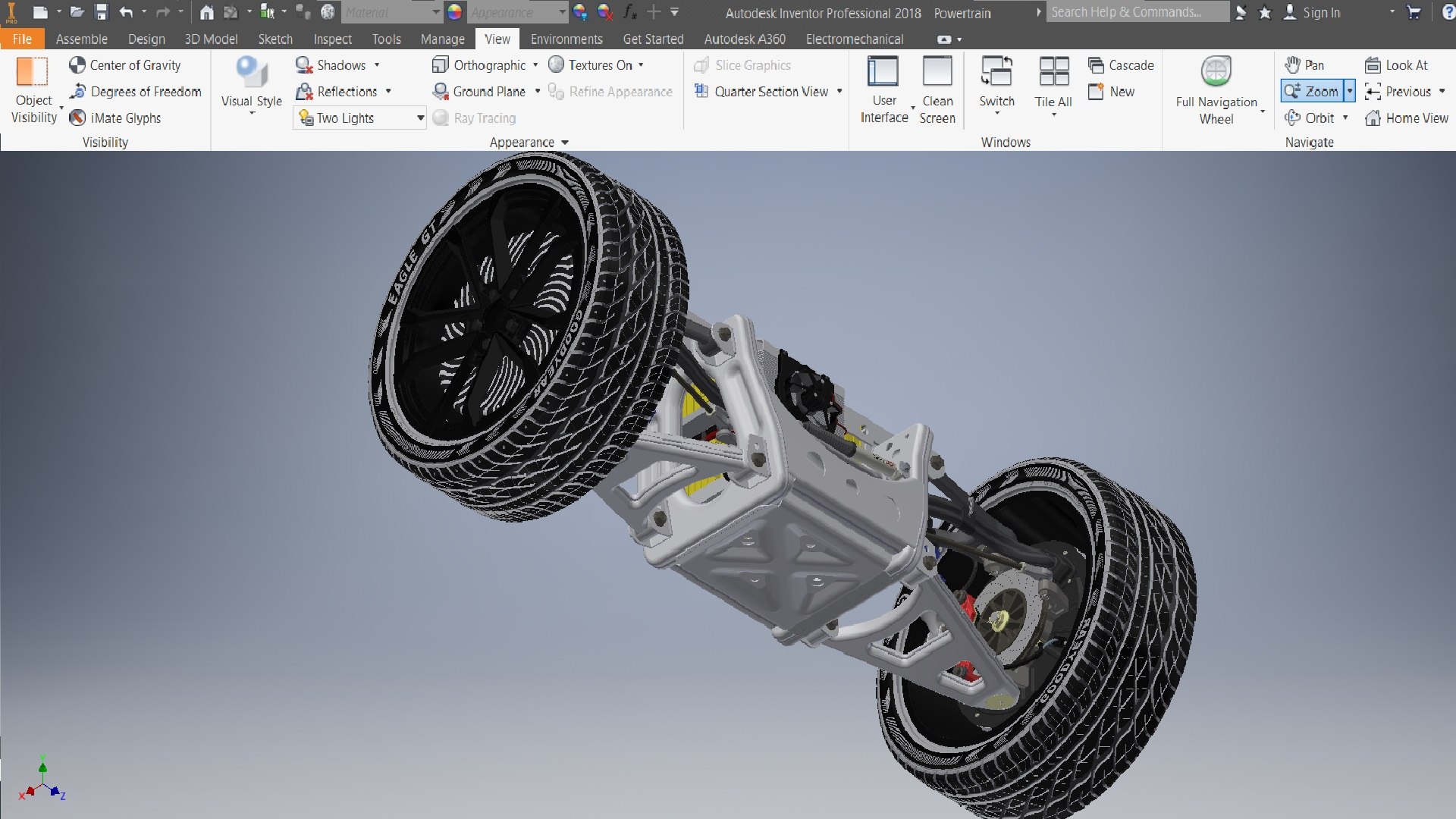Open the 3D Model tab
This screenshot has width=1456, height=819.
click(211, 39)
